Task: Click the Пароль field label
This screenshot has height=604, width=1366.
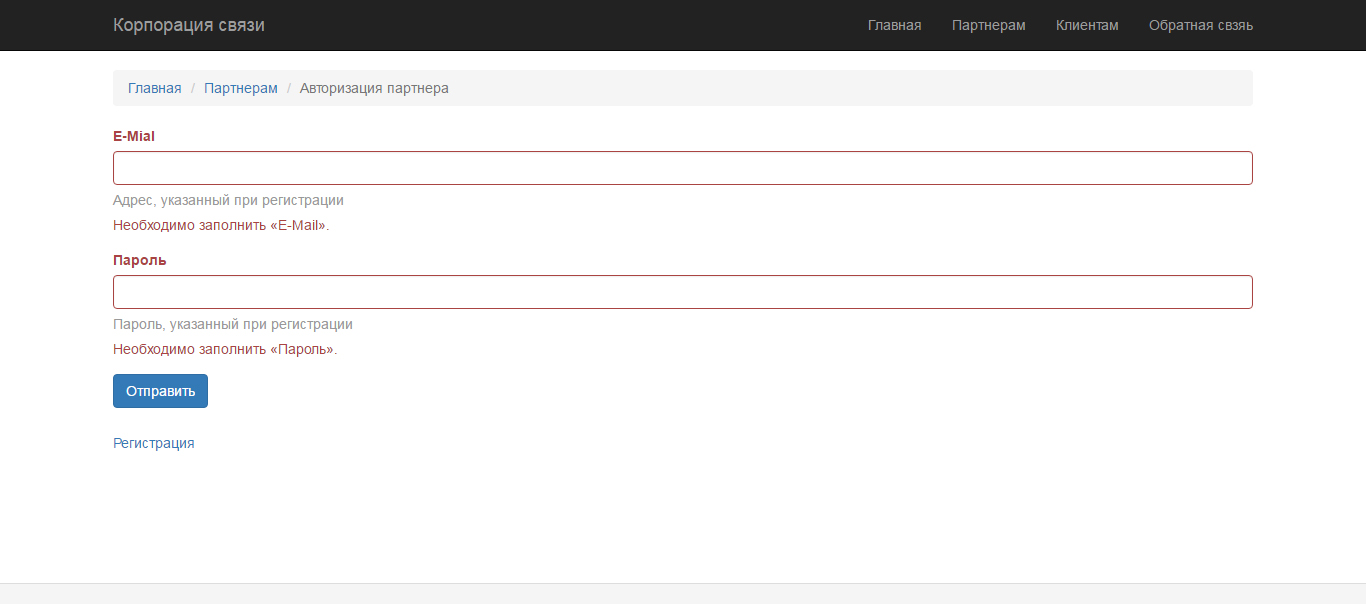Action: coord(140,260)
